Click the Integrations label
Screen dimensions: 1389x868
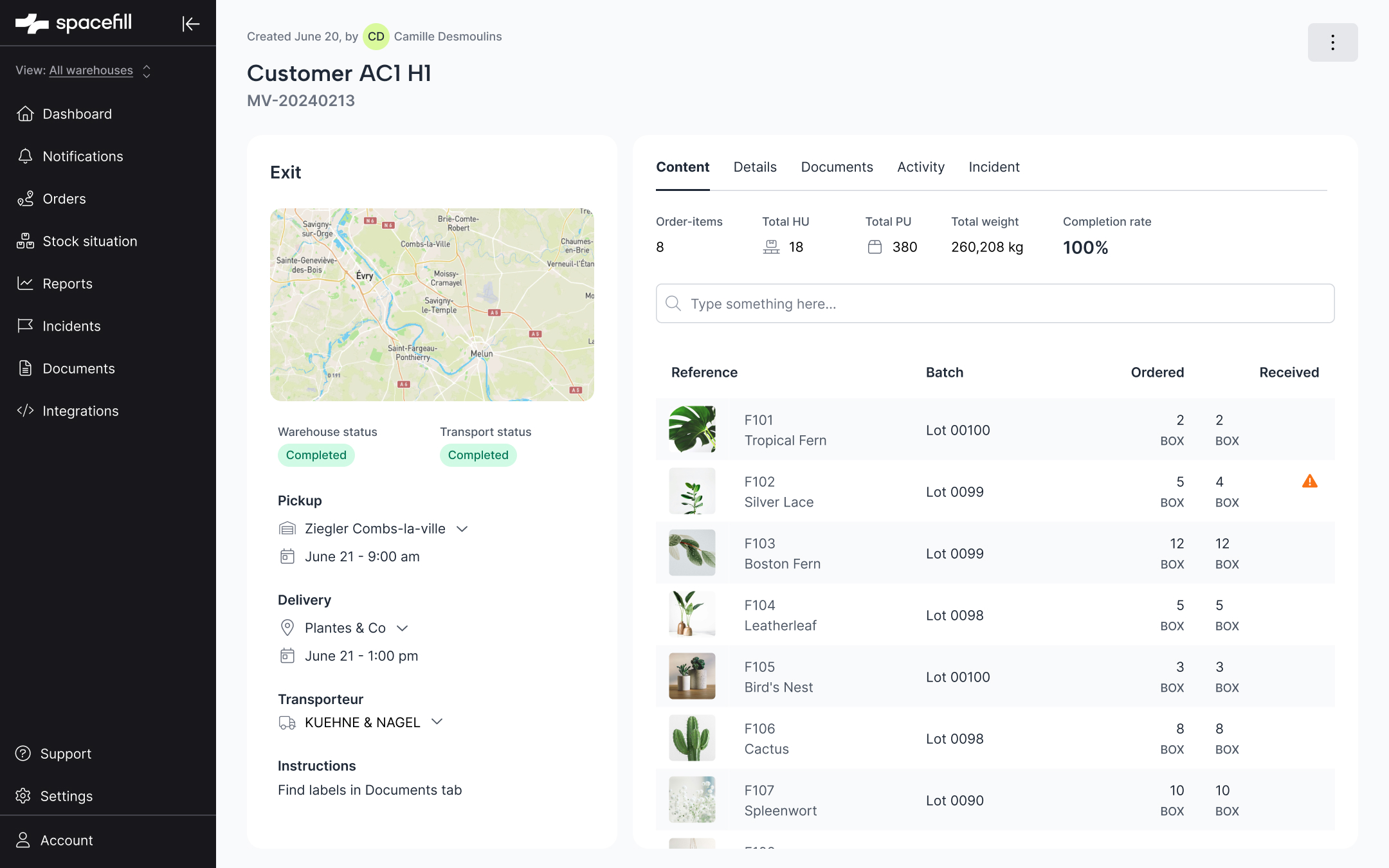pos(80,411)
